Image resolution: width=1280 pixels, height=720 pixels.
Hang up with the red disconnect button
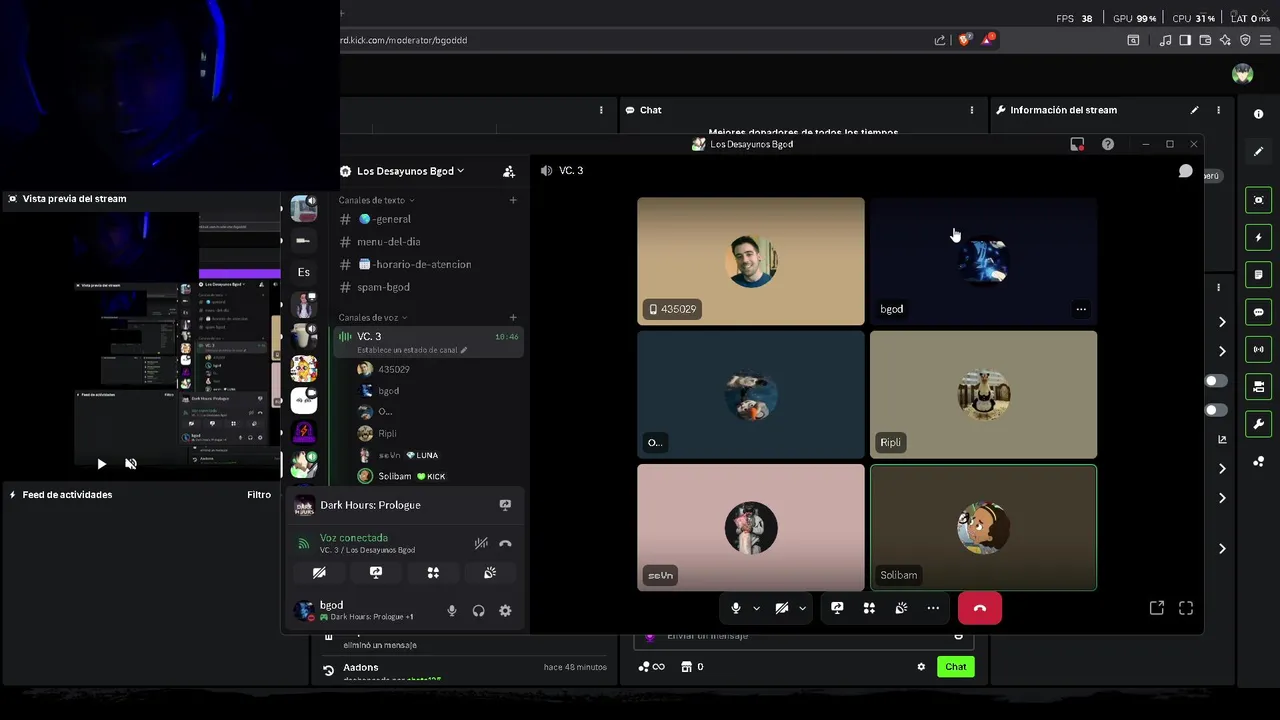[x=980, y=608]
